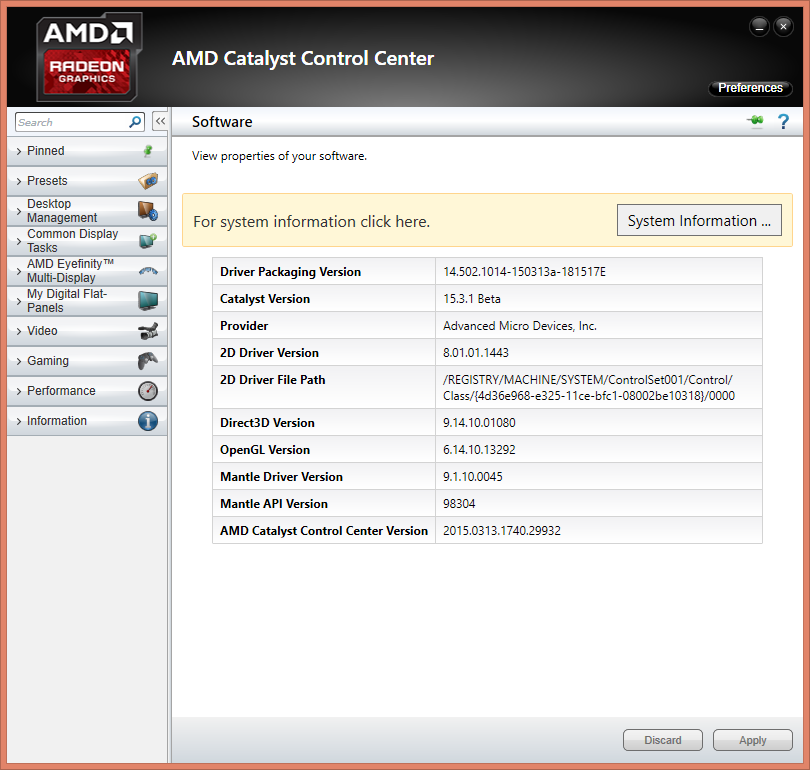
Task: Click the System Information button
Action: [x=699, y=221]
